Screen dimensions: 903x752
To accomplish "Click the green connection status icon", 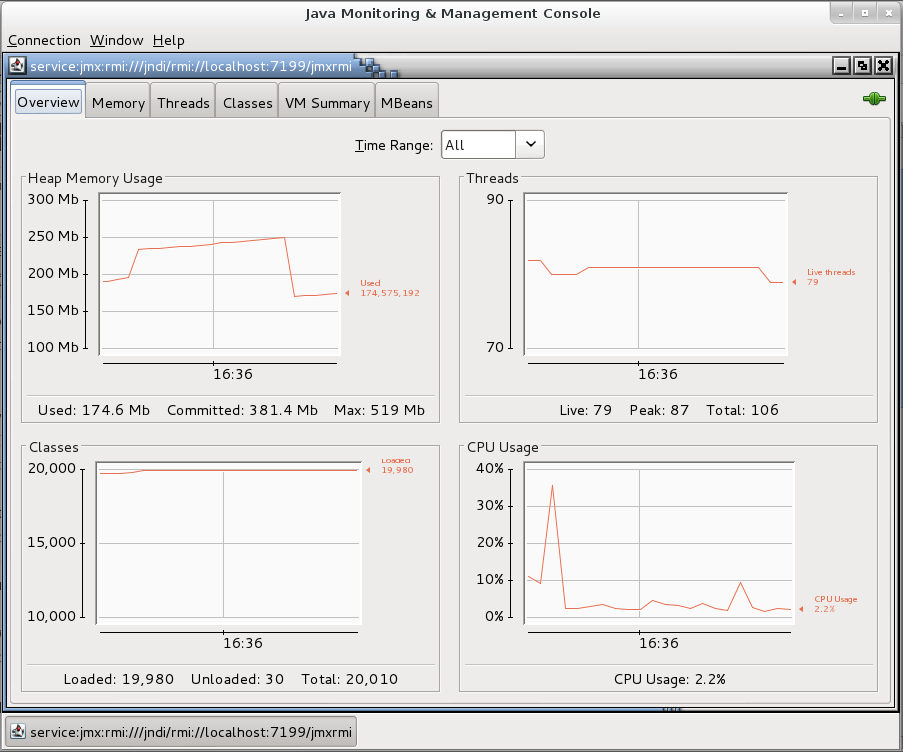I will coord(873,98).
